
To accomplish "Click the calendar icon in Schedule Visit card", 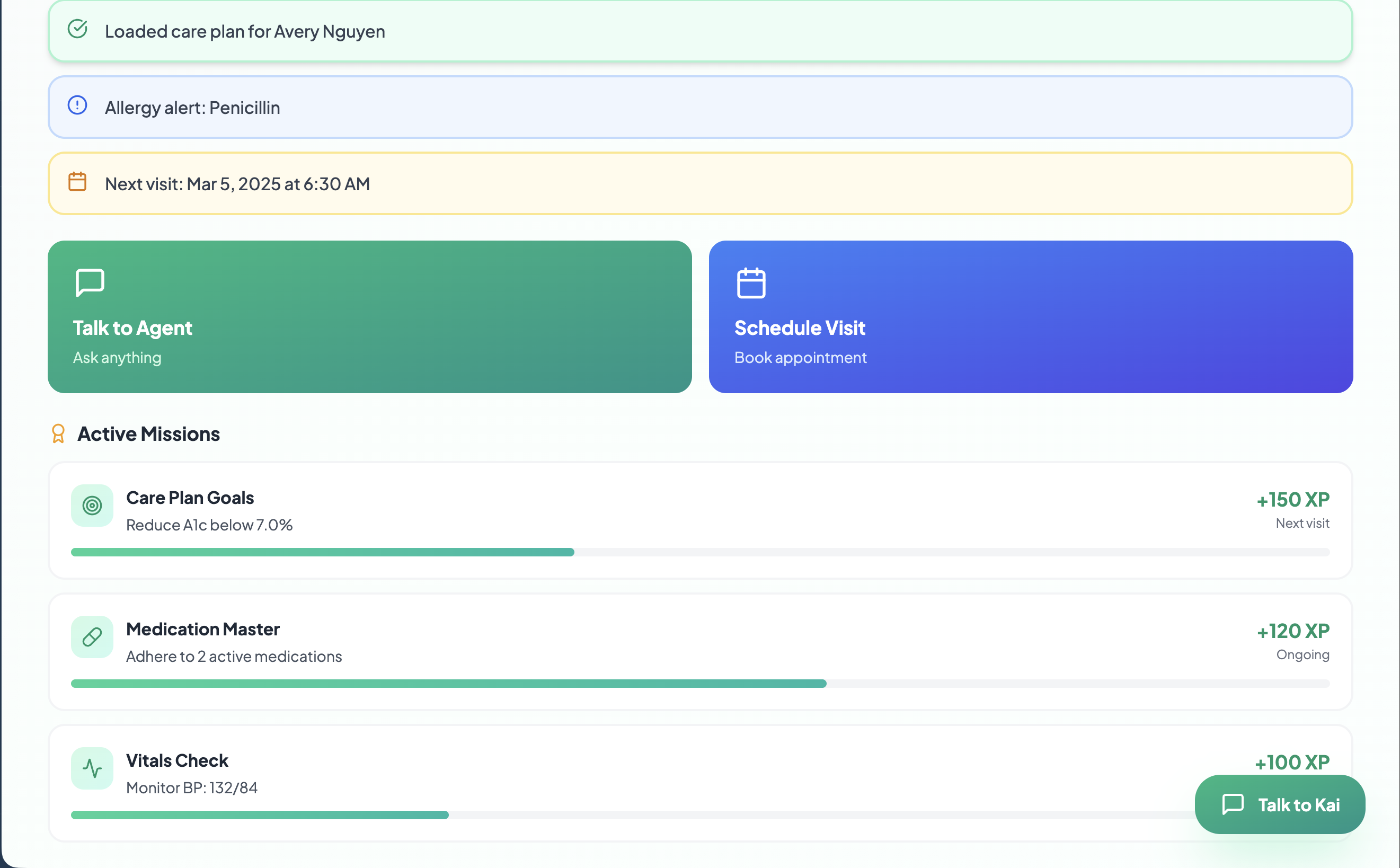I will 751,283.
